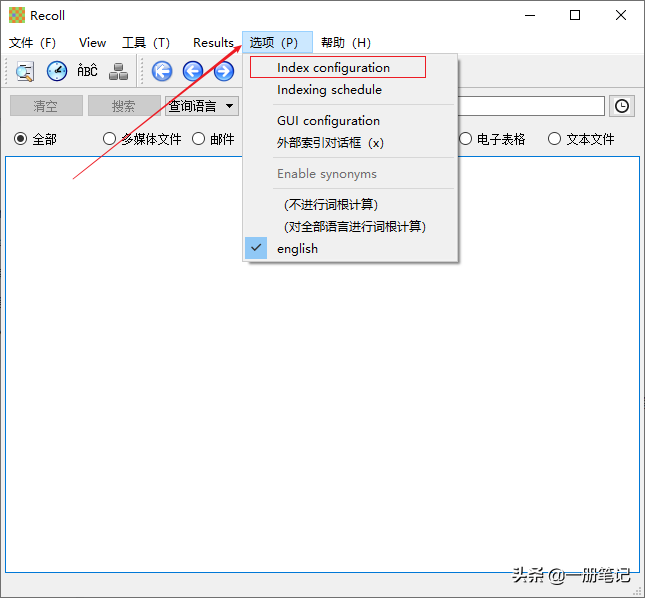Click the index statistics blocks icon
This screenshot has height=598, width=645.
tap(118, 72)
